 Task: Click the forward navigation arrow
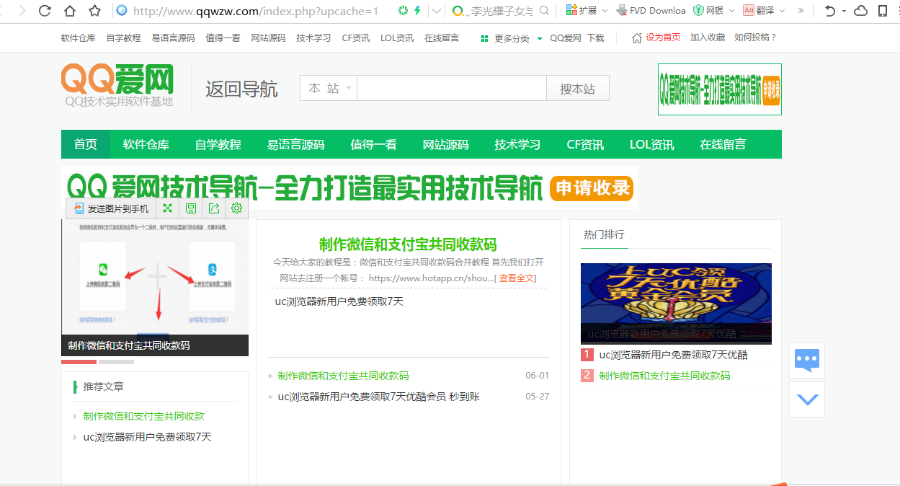click(22, 10)
